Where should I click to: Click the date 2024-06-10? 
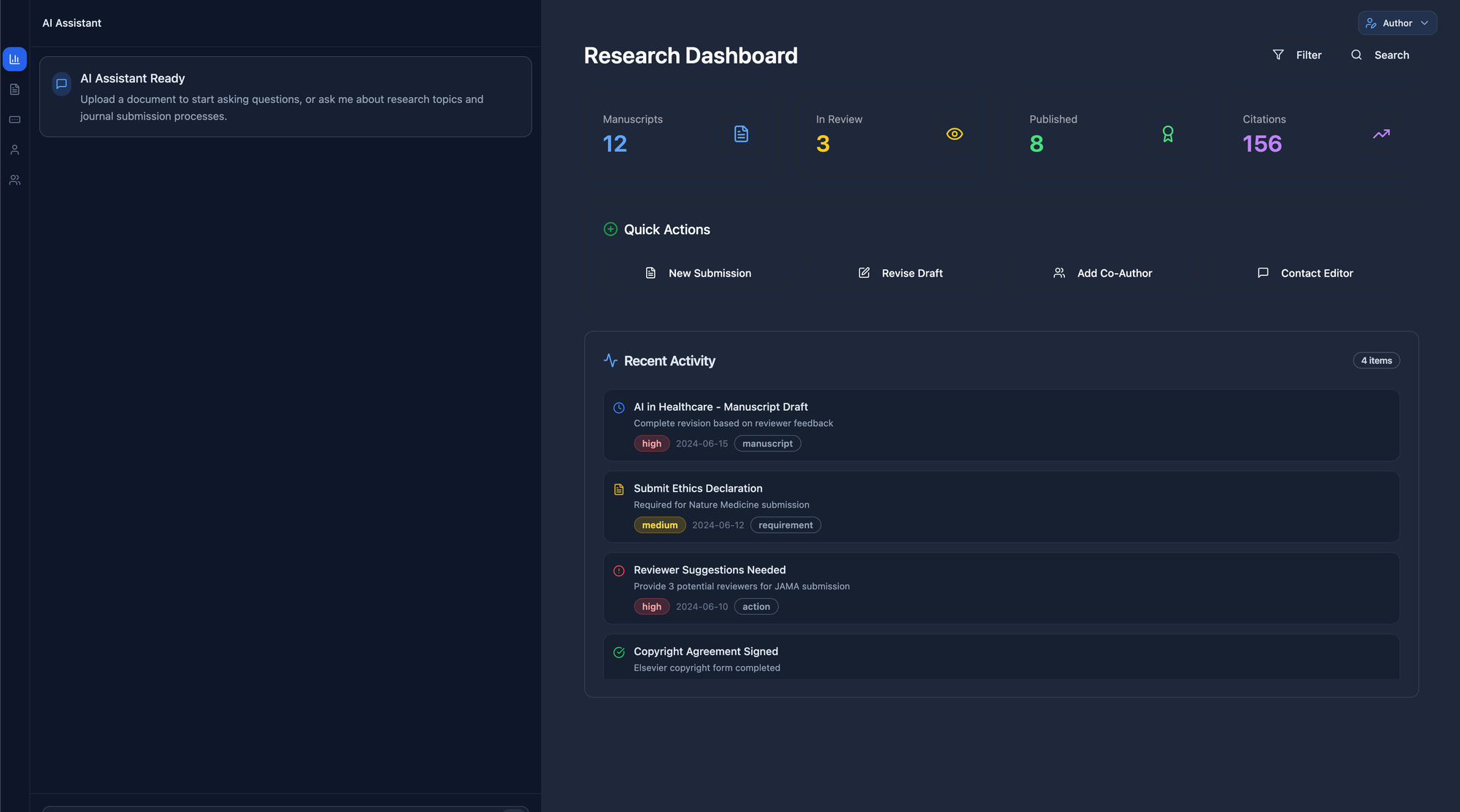pyautogui.click(x=702, y=607)
